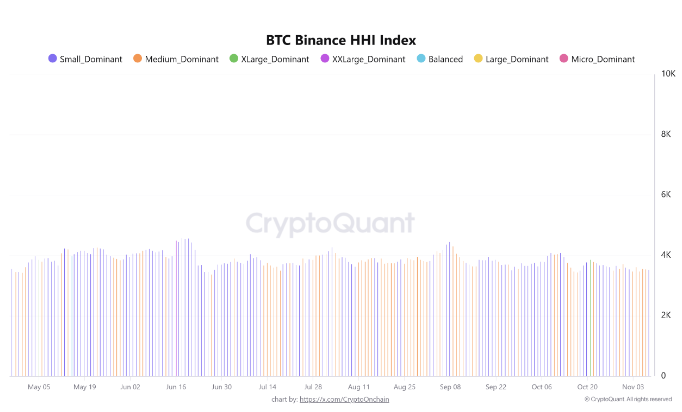Select the Sep 08 date axis label

coord(449,386)
